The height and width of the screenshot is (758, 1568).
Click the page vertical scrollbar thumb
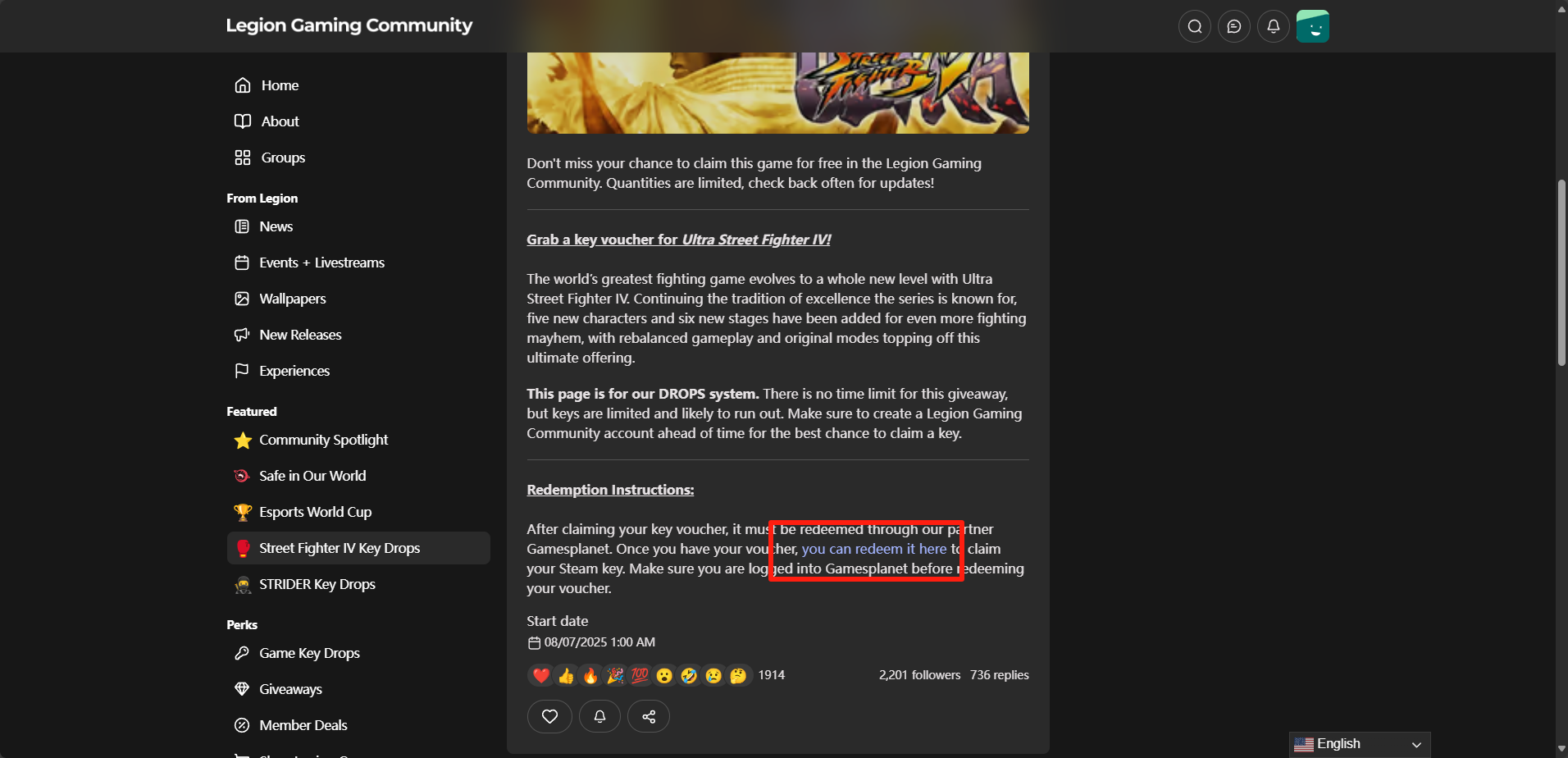(x=1561, y=272)
